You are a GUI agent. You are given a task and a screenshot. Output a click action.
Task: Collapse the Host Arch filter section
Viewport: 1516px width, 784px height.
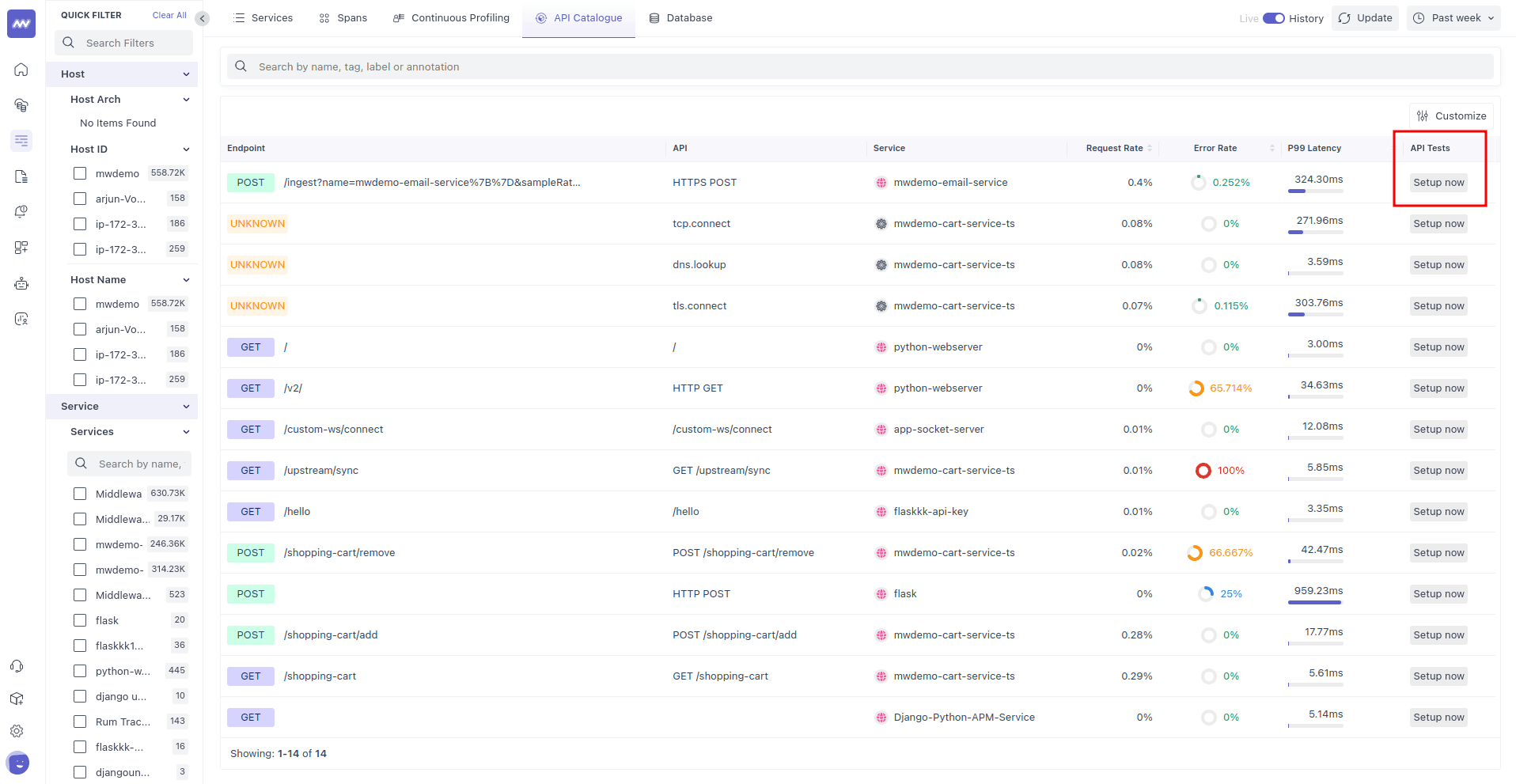pos(186,100)
